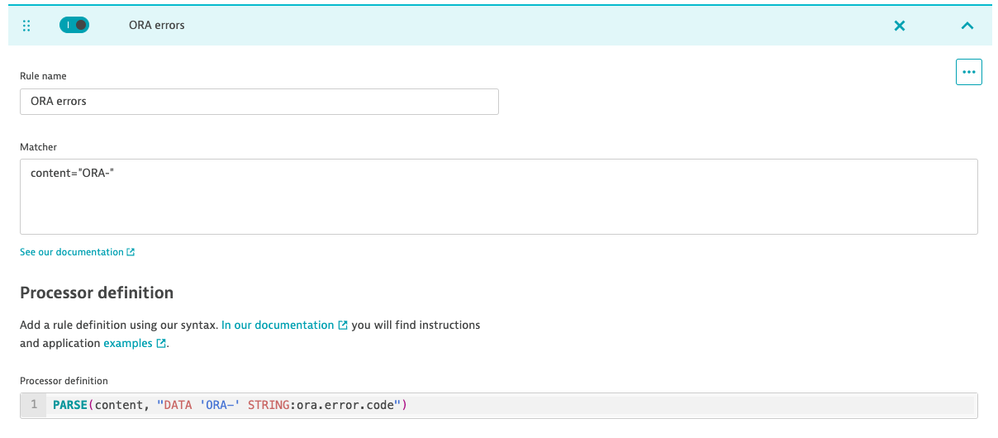
Task: Click line number 1 in the editor gutter
Action: [33, 405]
